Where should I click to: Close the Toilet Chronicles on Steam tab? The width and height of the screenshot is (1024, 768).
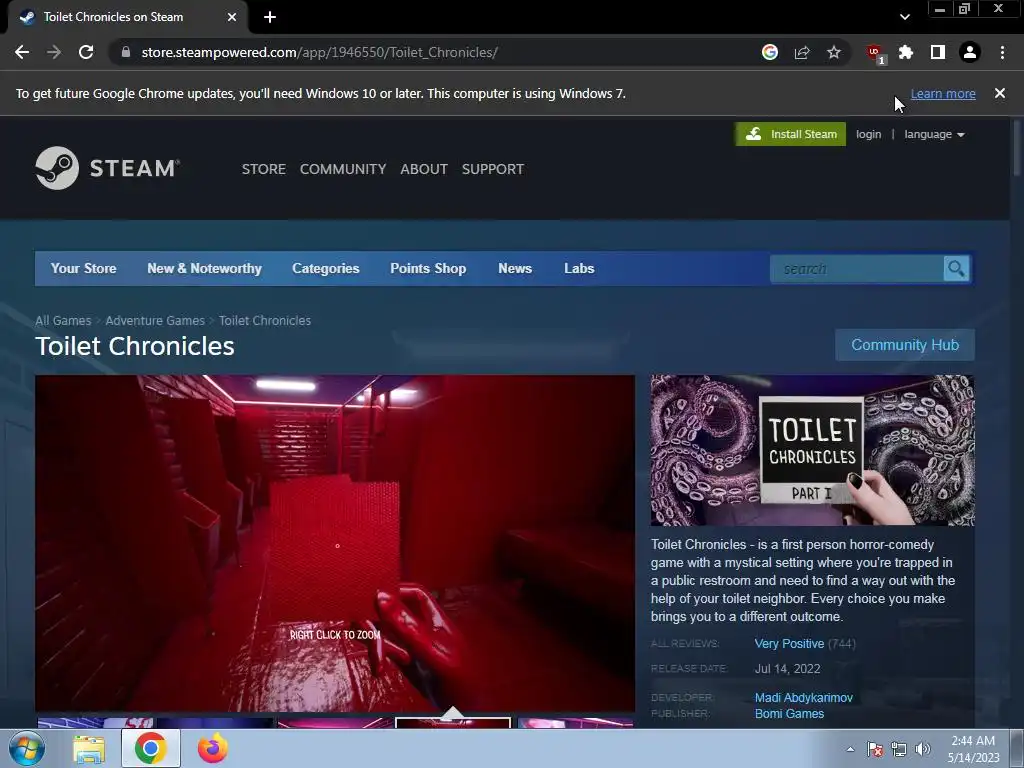tap(232, 17)
